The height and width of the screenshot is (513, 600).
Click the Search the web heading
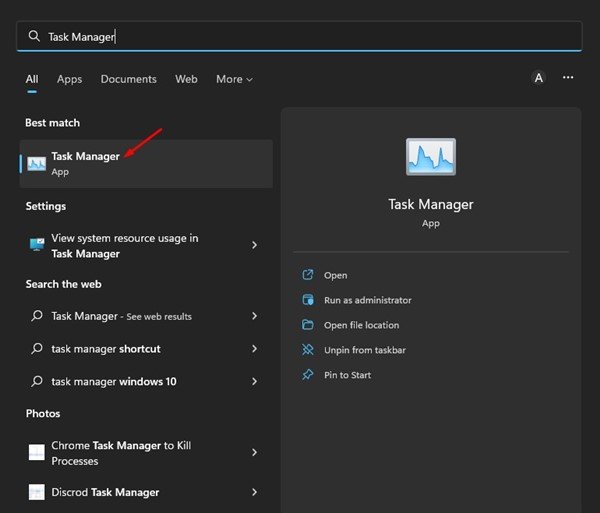[64, 284]
